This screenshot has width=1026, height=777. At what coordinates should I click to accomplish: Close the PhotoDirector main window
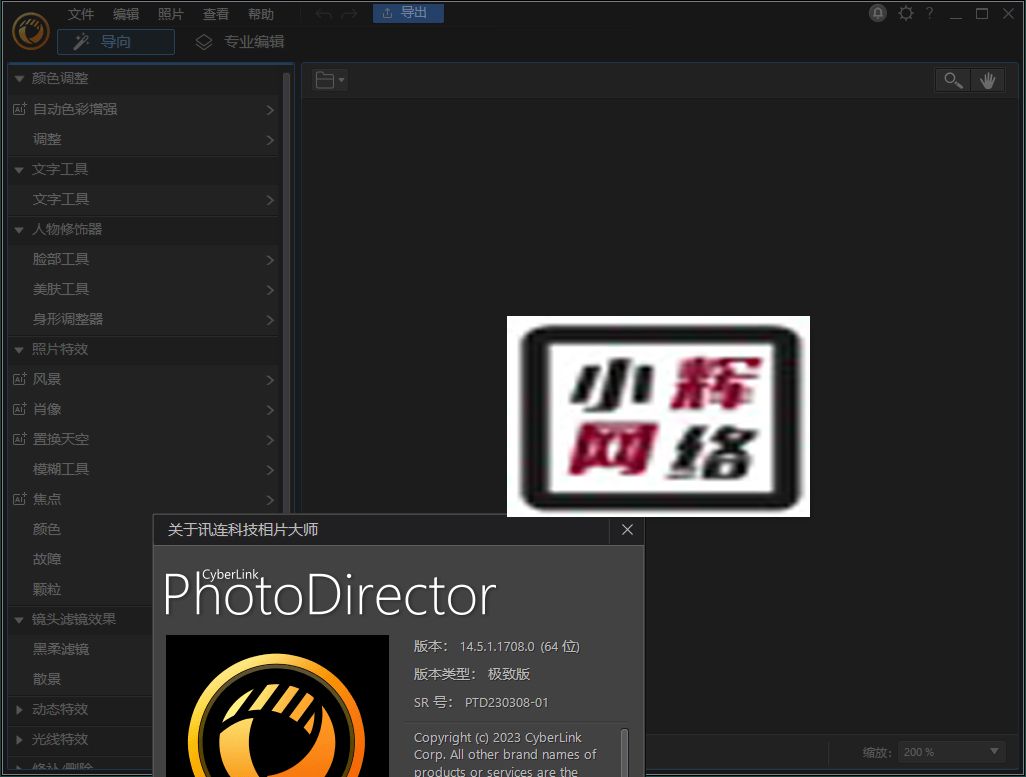click(x=1008, y=14)
